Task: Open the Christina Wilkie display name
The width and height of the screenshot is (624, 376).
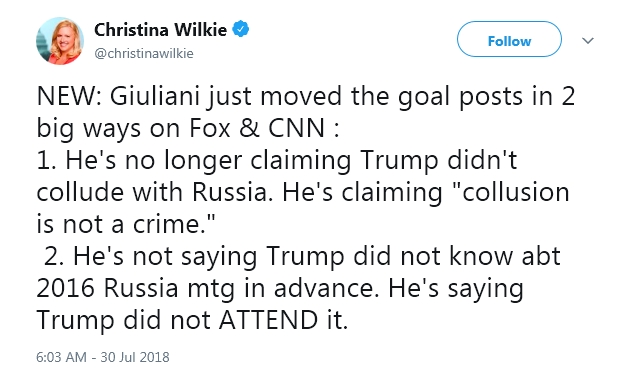Action: 160,30
